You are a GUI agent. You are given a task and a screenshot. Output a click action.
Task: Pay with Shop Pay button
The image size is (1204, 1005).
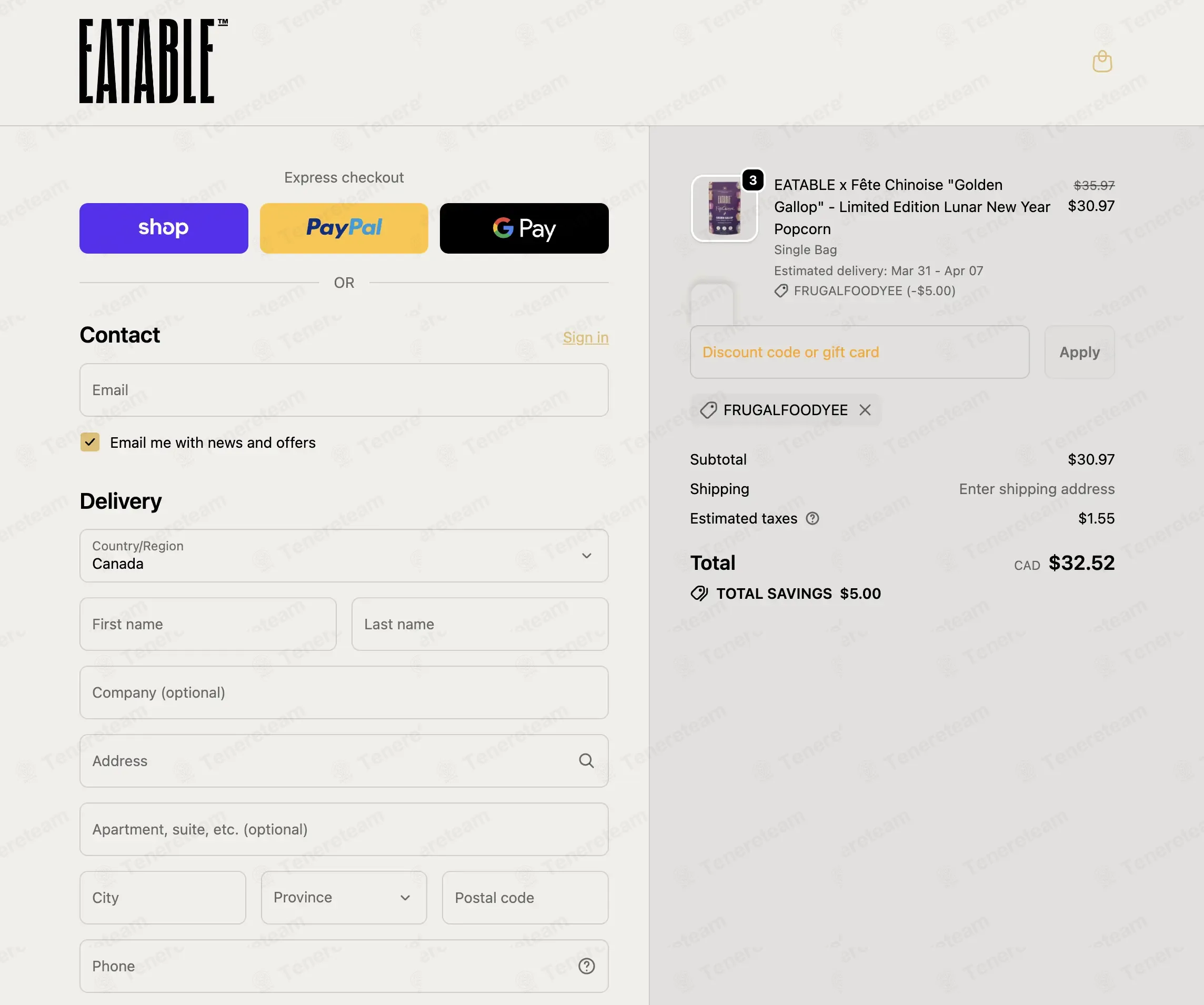pyautogui.click(x=164, y=228)
